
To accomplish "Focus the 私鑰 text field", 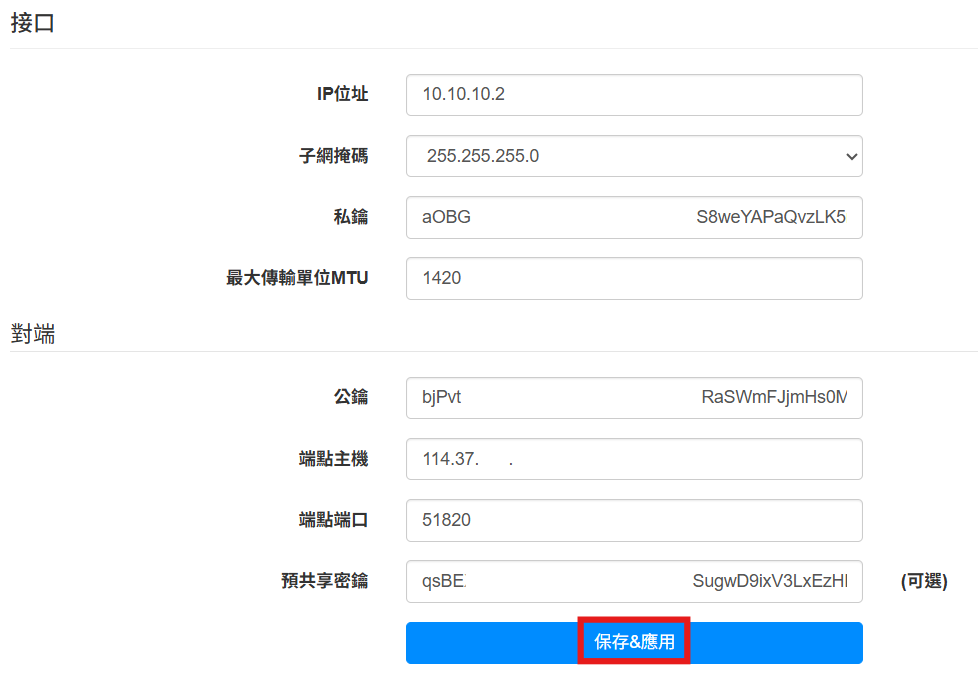I will point(633,217).
